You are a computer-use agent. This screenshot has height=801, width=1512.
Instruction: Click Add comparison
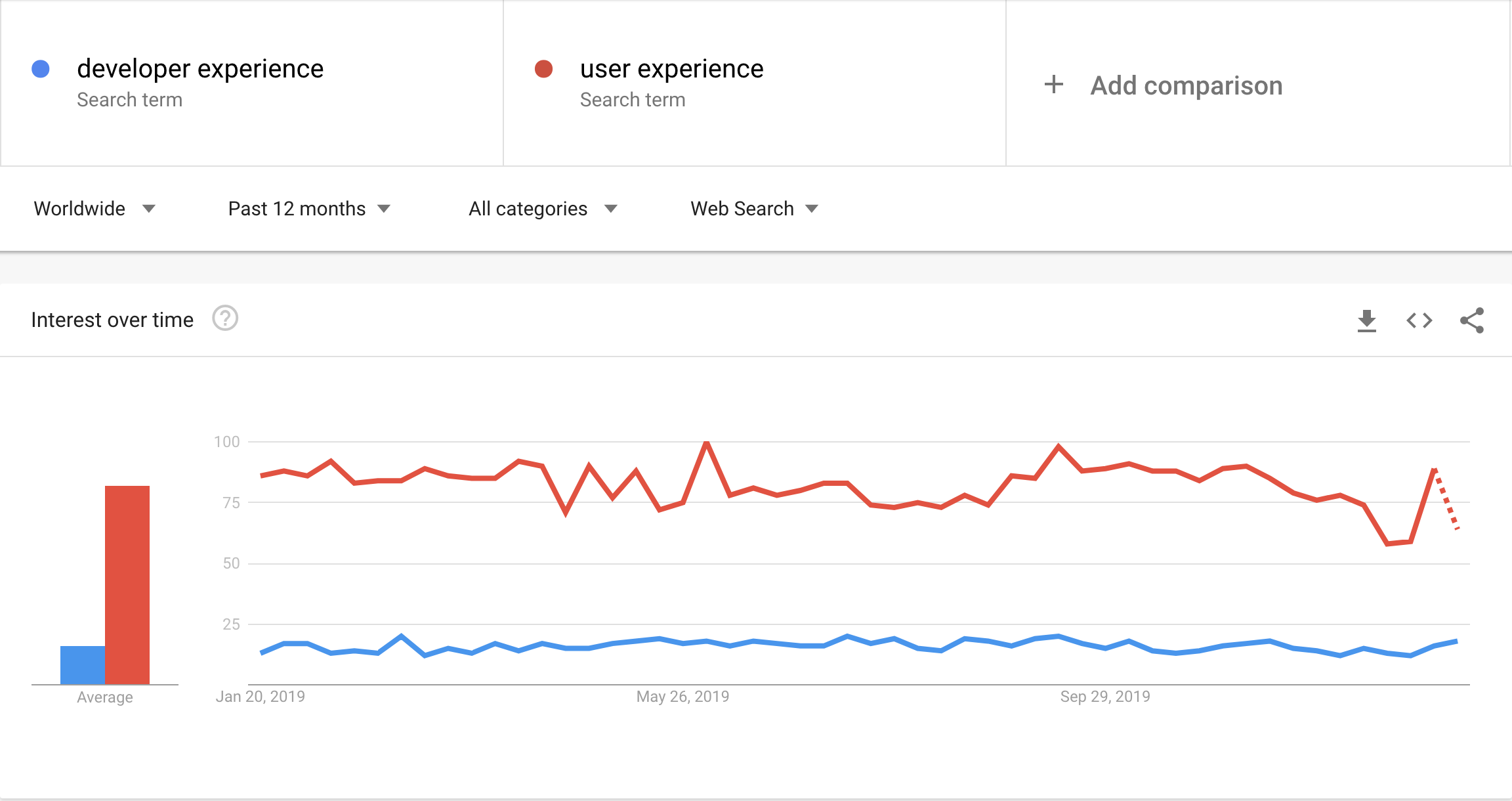click(x=1186, y=85)
